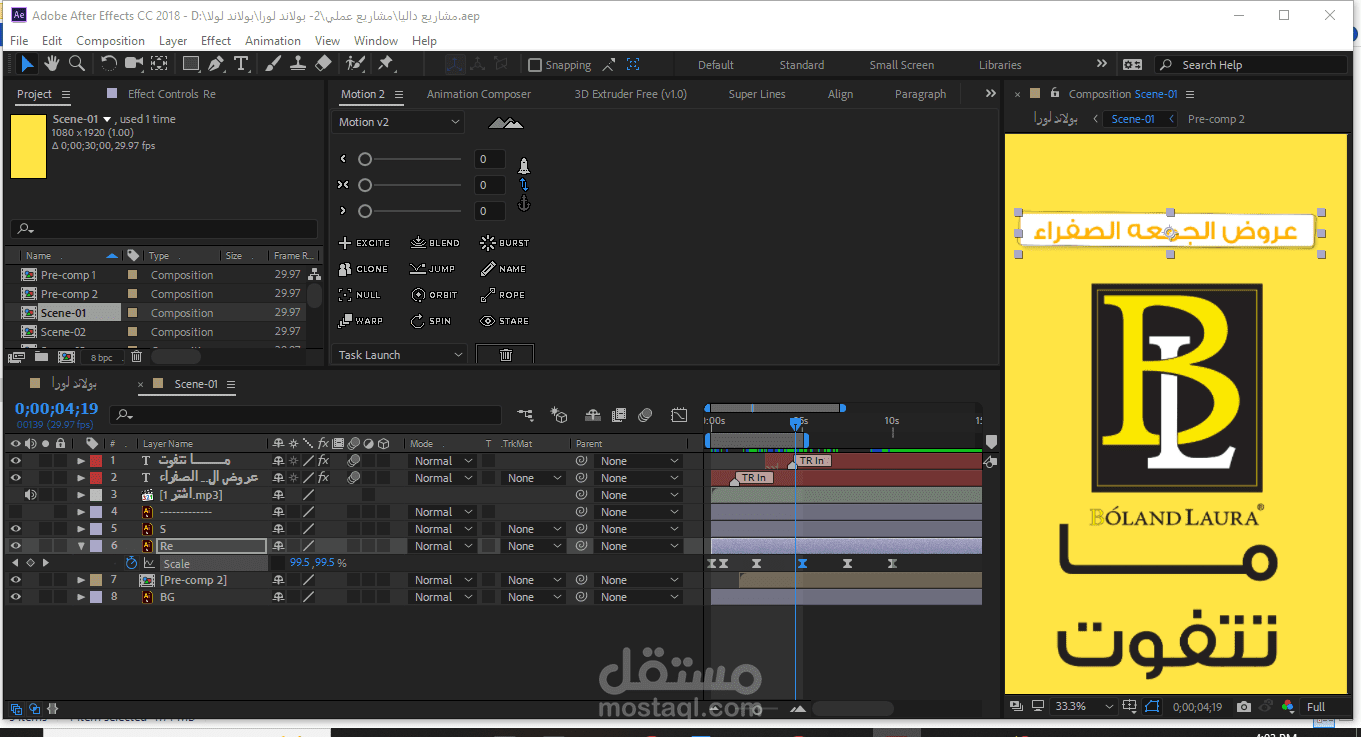Enable the Snapping checkbox
1361x737 pixels.
point(535,65)
